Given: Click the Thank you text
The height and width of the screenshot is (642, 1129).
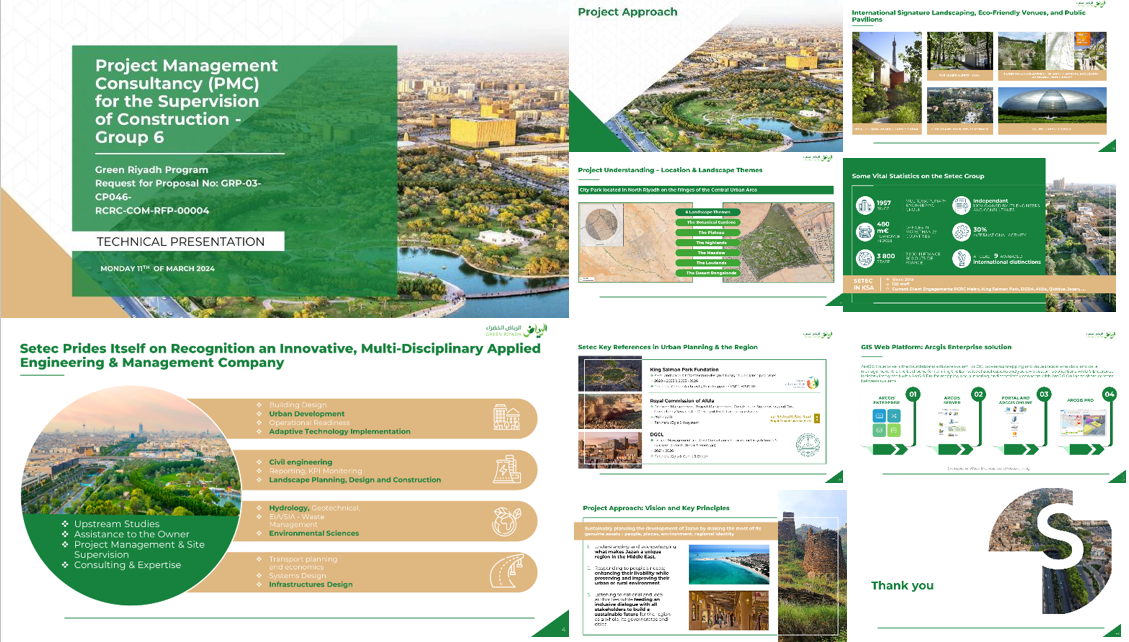Looking at the screenshot, I should point(901,585).
